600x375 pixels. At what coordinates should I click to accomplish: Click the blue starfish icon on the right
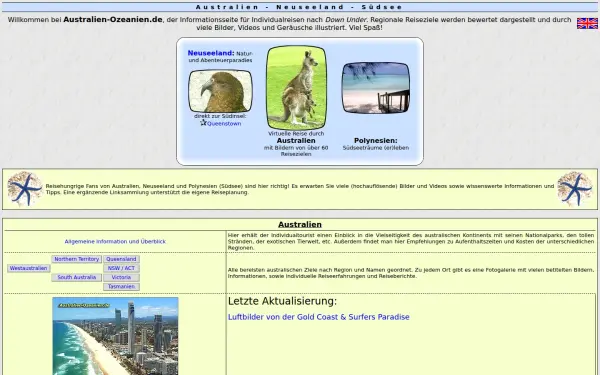[x=575, y=189]
